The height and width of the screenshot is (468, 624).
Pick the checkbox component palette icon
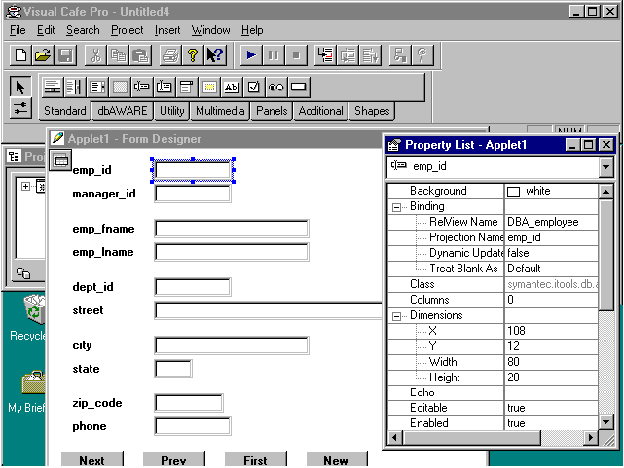coord(254,86)
